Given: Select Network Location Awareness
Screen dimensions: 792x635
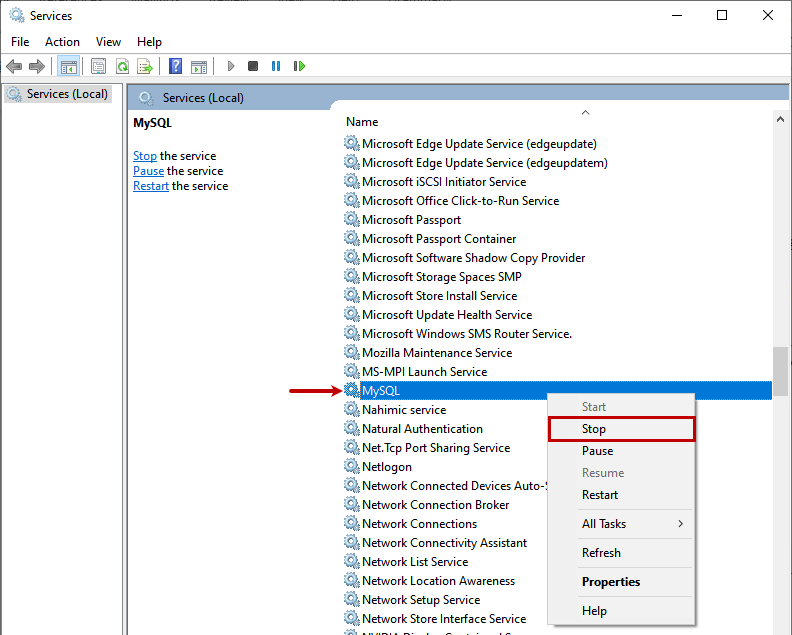Looking at the screenshot, I should point(438,581).
